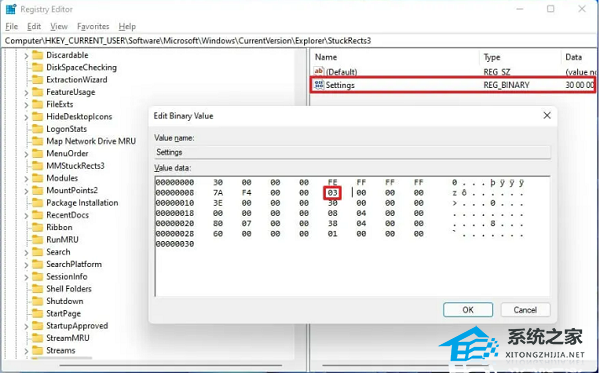The width and height of the screenshot is (600, 373).
Task: Select the StartupApproved folder icon
Action: (38, 326)
